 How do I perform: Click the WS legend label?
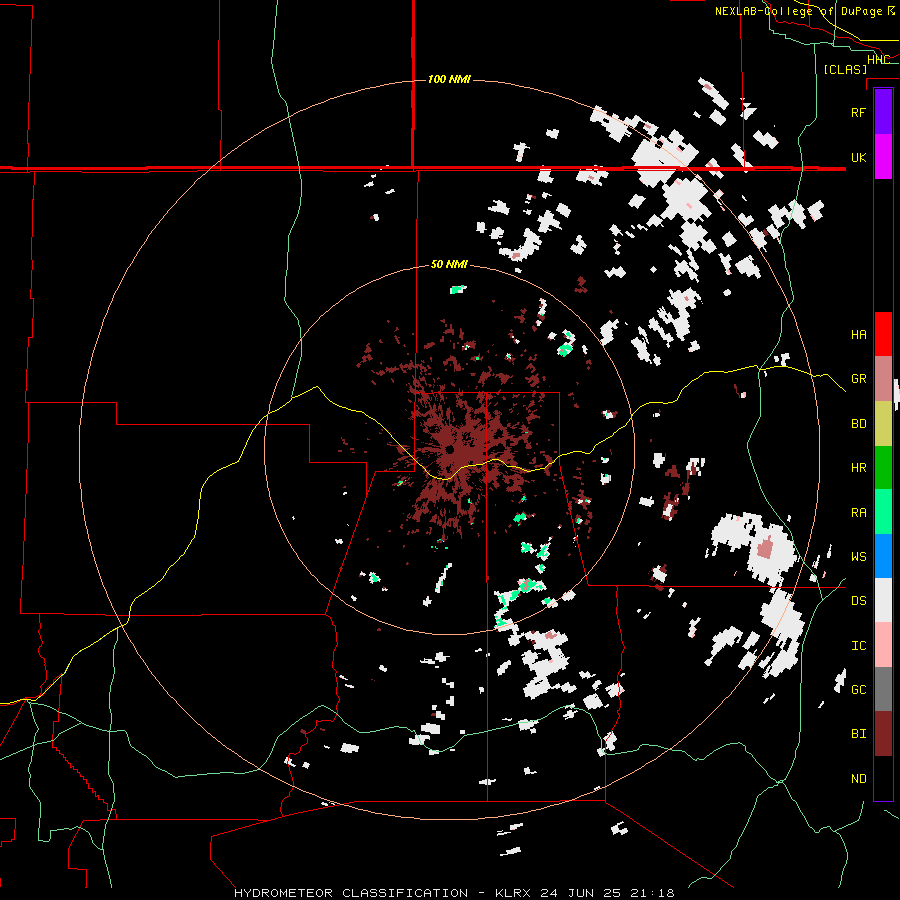pyautogui.click(x=858, y=556)
